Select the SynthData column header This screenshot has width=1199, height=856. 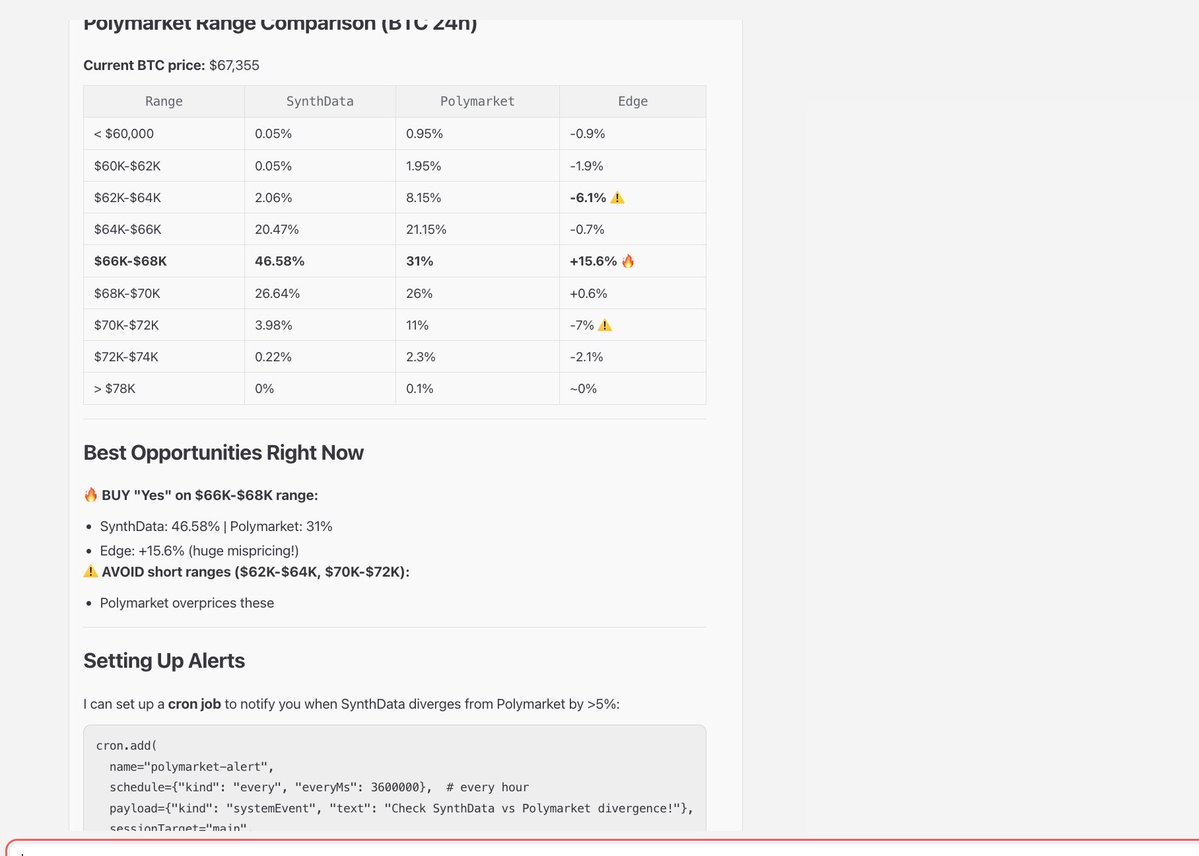pyautogui.click(x=319, y=101)
